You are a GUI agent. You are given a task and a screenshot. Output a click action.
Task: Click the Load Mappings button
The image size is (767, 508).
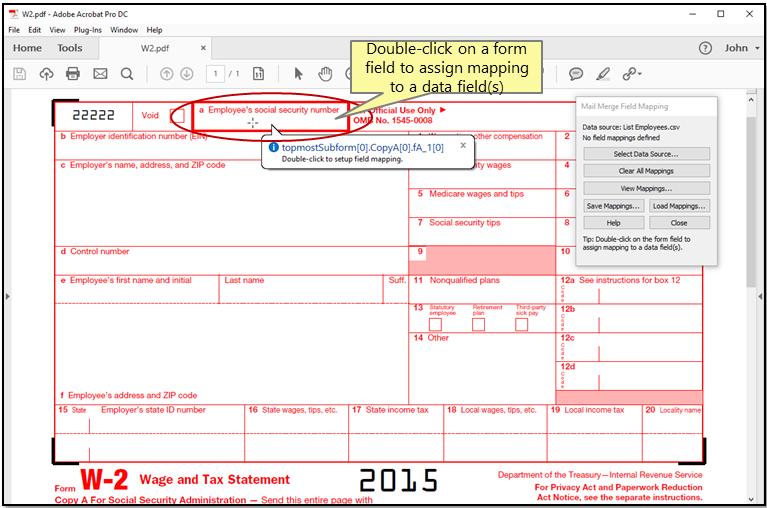(x=679, y=206)
